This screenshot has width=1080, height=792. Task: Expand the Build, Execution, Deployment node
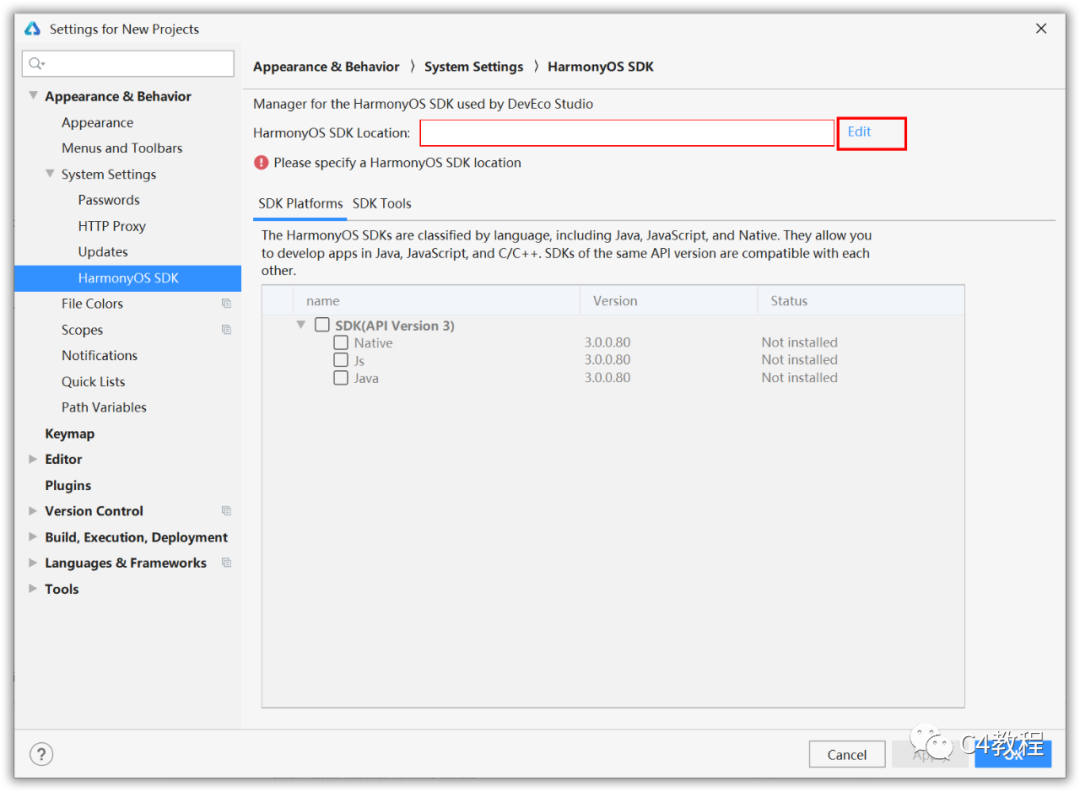[32, 536]
